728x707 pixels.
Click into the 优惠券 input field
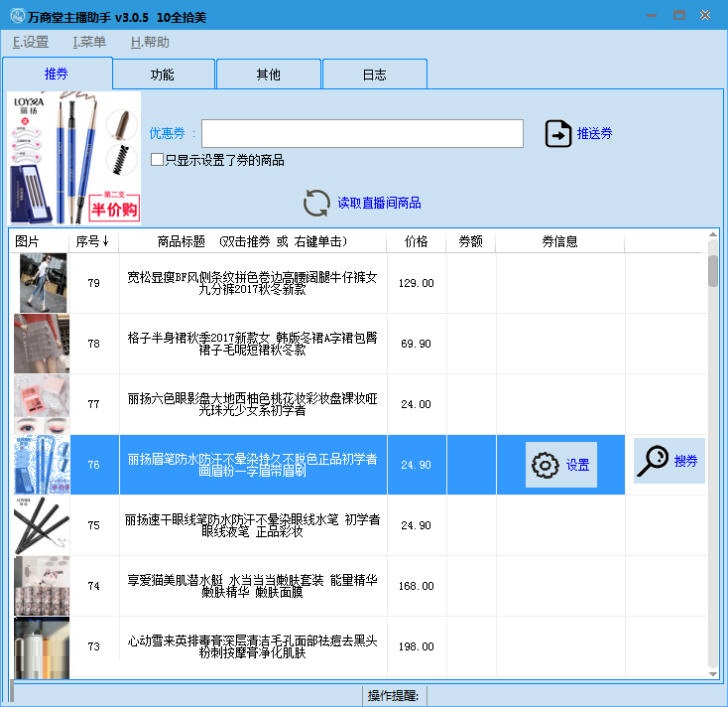tap(362, 134)
